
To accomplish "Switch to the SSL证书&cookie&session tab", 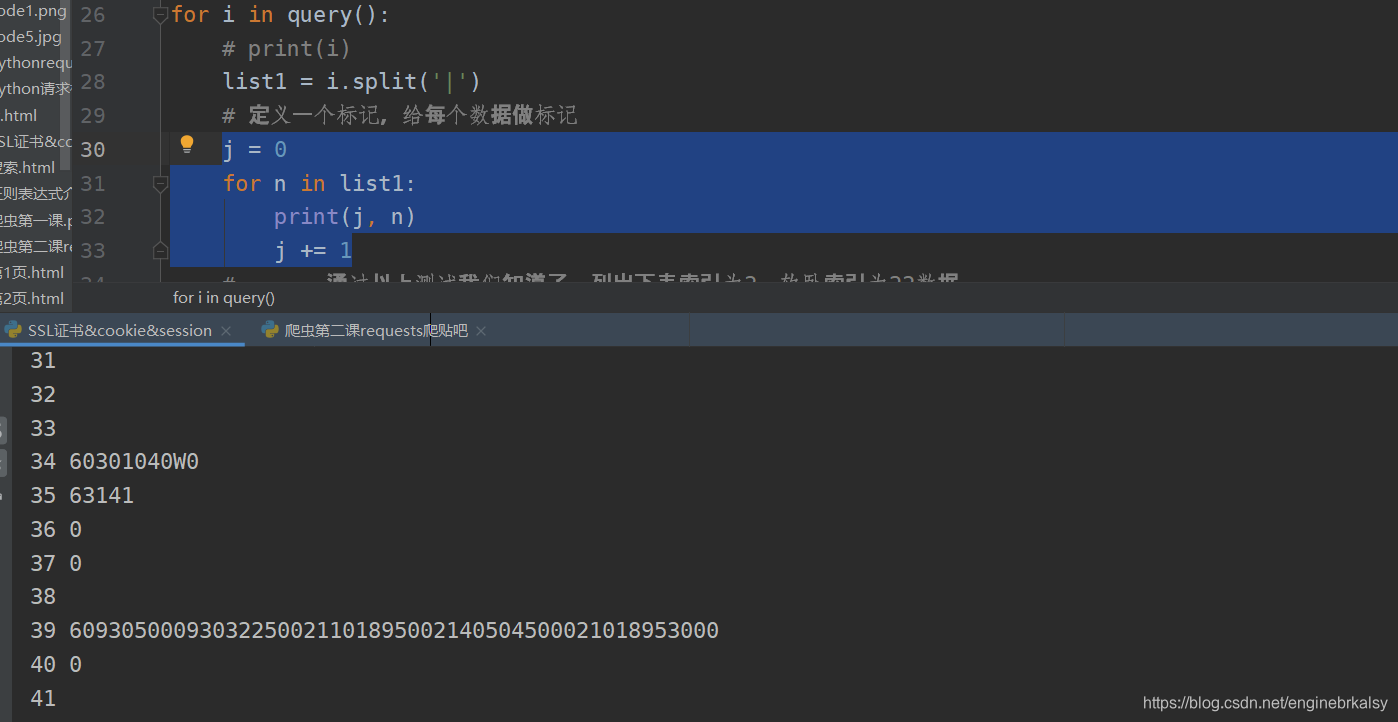I will [120, 330].
